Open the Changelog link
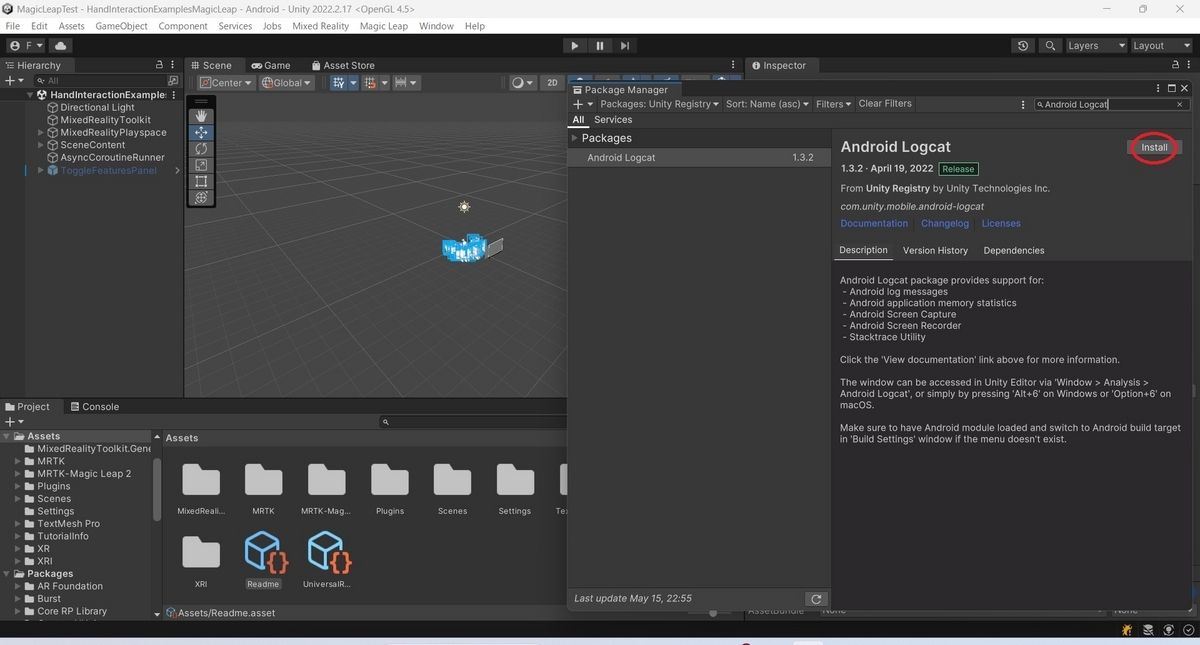The image size is (1200, 645). pos(945,224)
